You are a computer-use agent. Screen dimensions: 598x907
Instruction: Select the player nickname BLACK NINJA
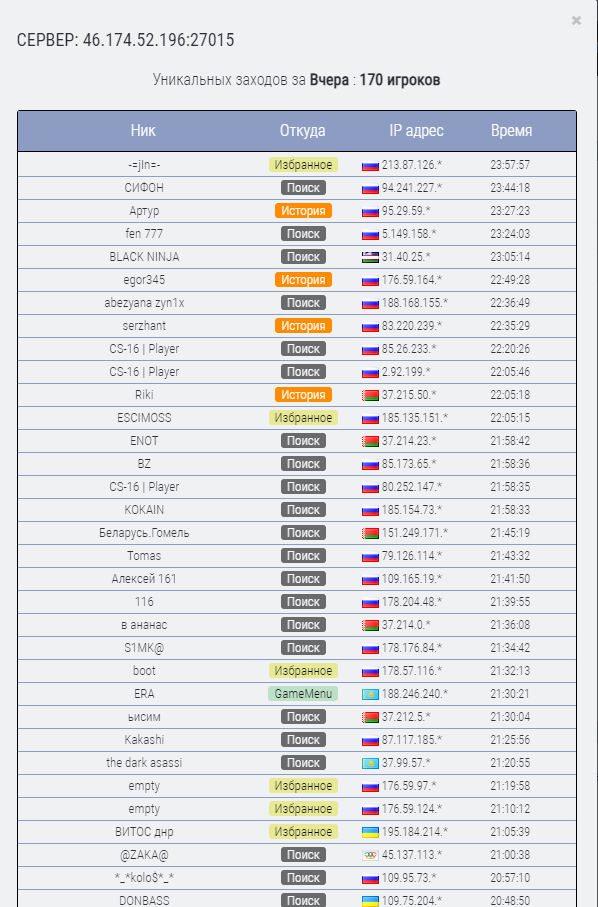point(144,257)
